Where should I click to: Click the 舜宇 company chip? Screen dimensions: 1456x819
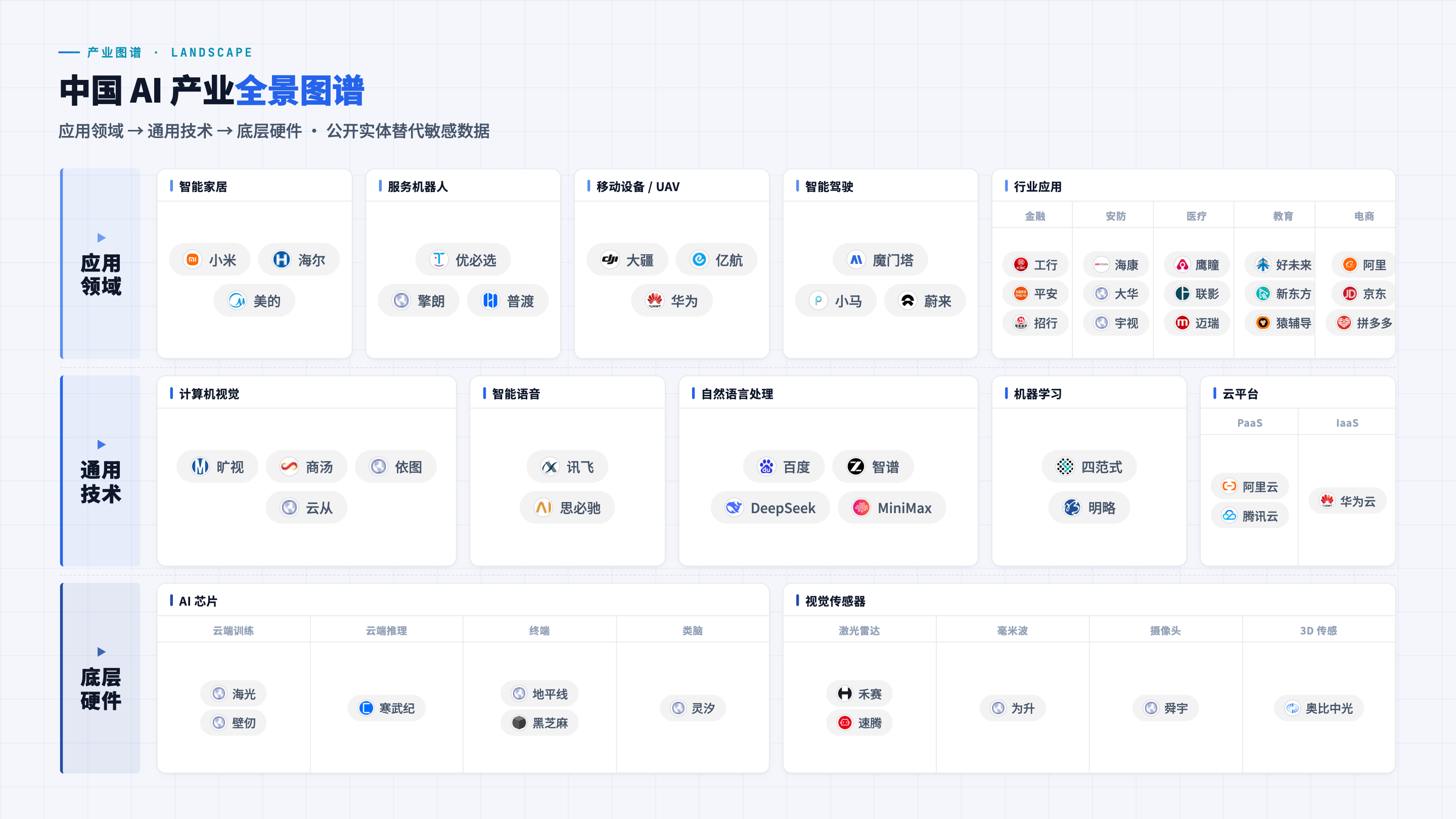pyautogui.click(x=1165, y=708)
